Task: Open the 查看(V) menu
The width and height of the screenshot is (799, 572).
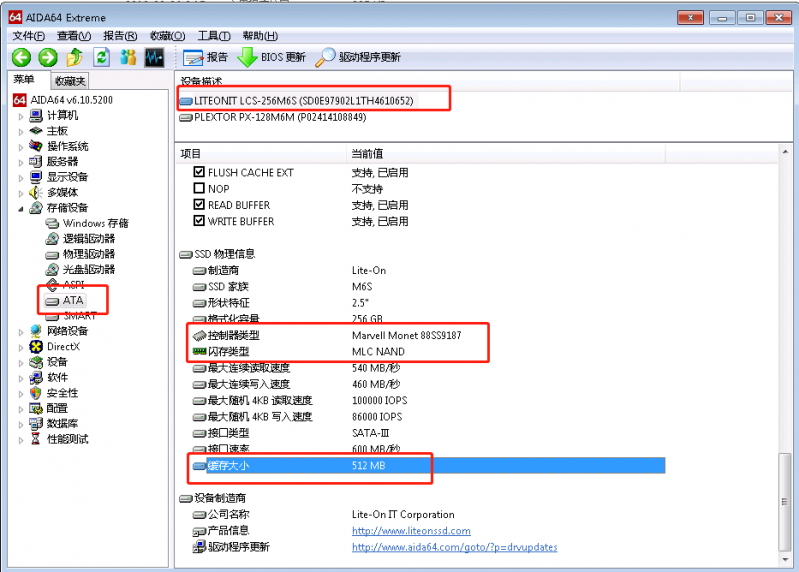Action: tap(74, 36)
